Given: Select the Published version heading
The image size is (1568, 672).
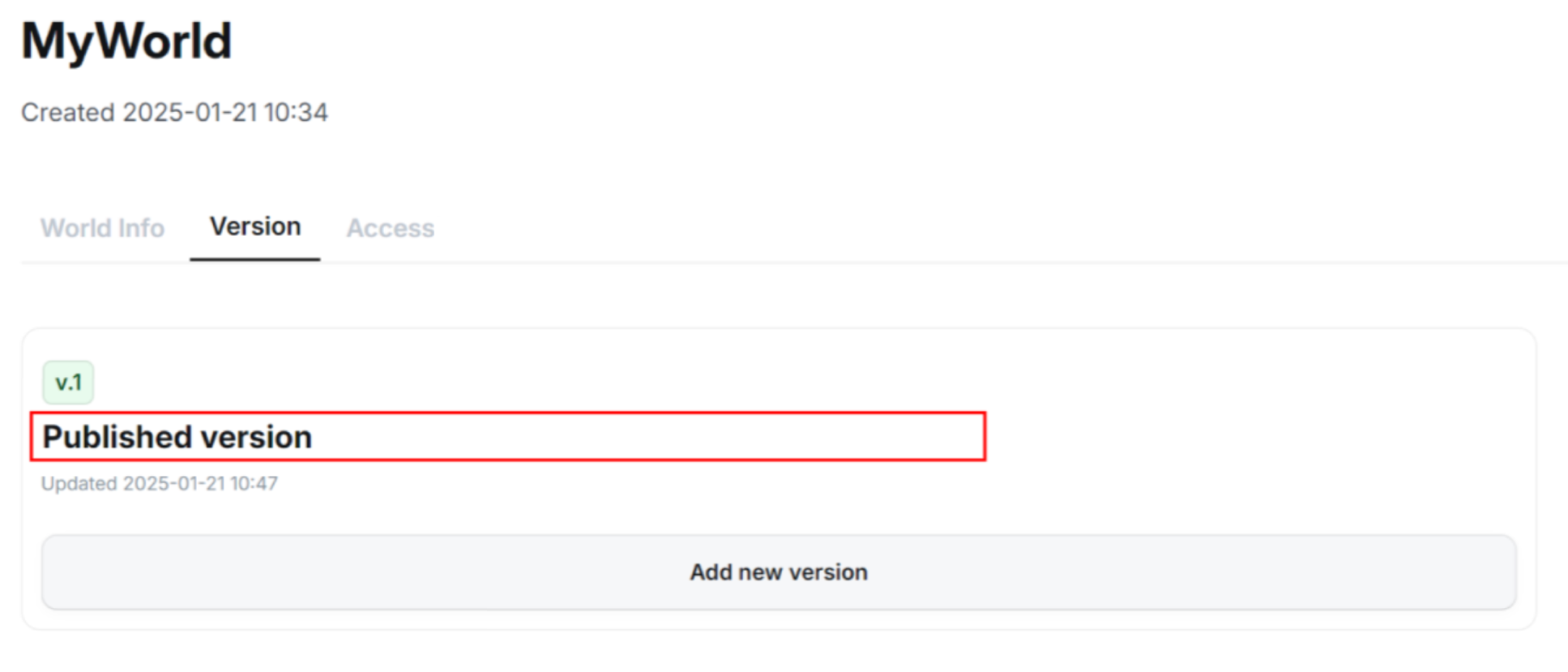Looking at the screenshot, I should coord(177,437).
